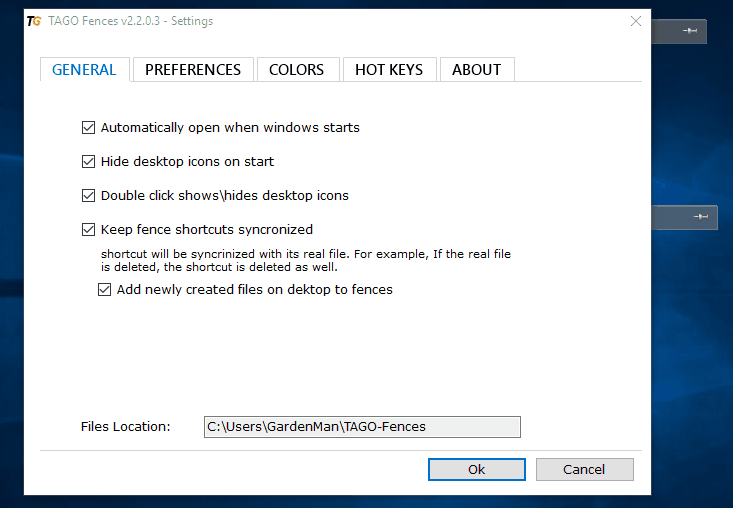Cancel the settings dialog

[x=584, y=469]
